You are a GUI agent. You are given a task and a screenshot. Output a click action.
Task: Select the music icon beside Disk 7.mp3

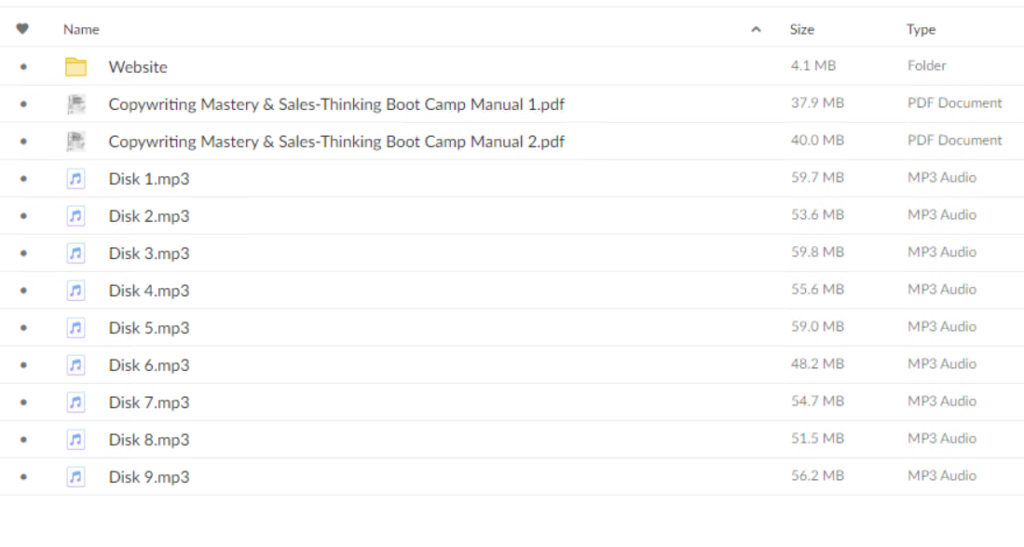tap(76, 401)
